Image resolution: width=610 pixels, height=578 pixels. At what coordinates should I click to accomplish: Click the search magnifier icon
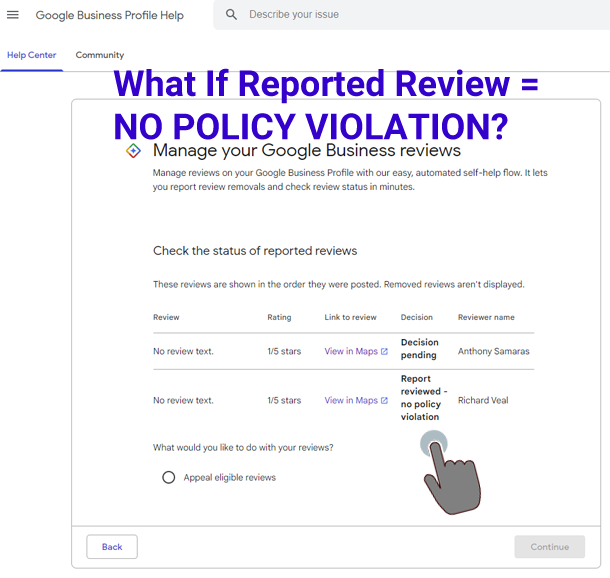[231, 15]
